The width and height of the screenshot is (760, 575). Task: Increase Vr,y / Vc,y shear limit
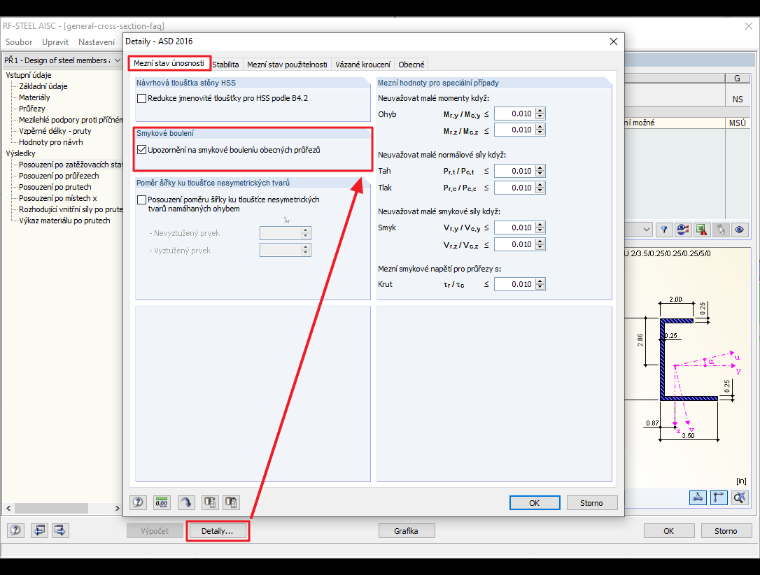(x=540, y=225)
